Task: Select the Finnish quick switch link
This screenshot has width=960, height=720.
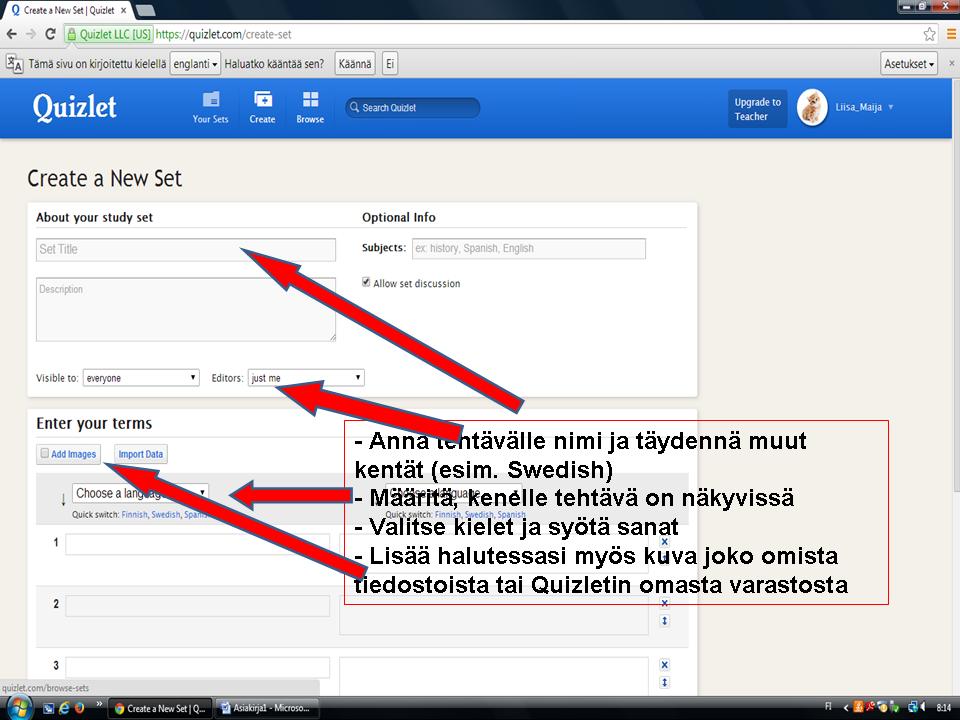Action: click(x=134, y=515)
